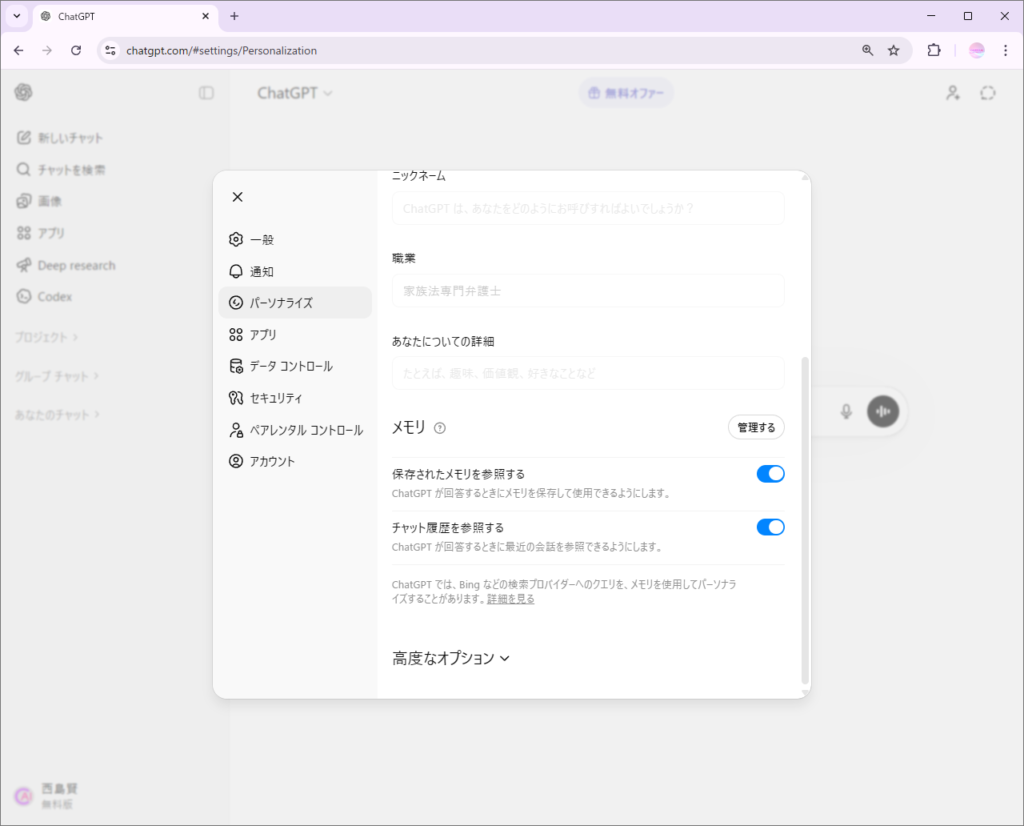
Task: Click the 職業 input field
Action: pyautogui.click(x=588, y=291)
